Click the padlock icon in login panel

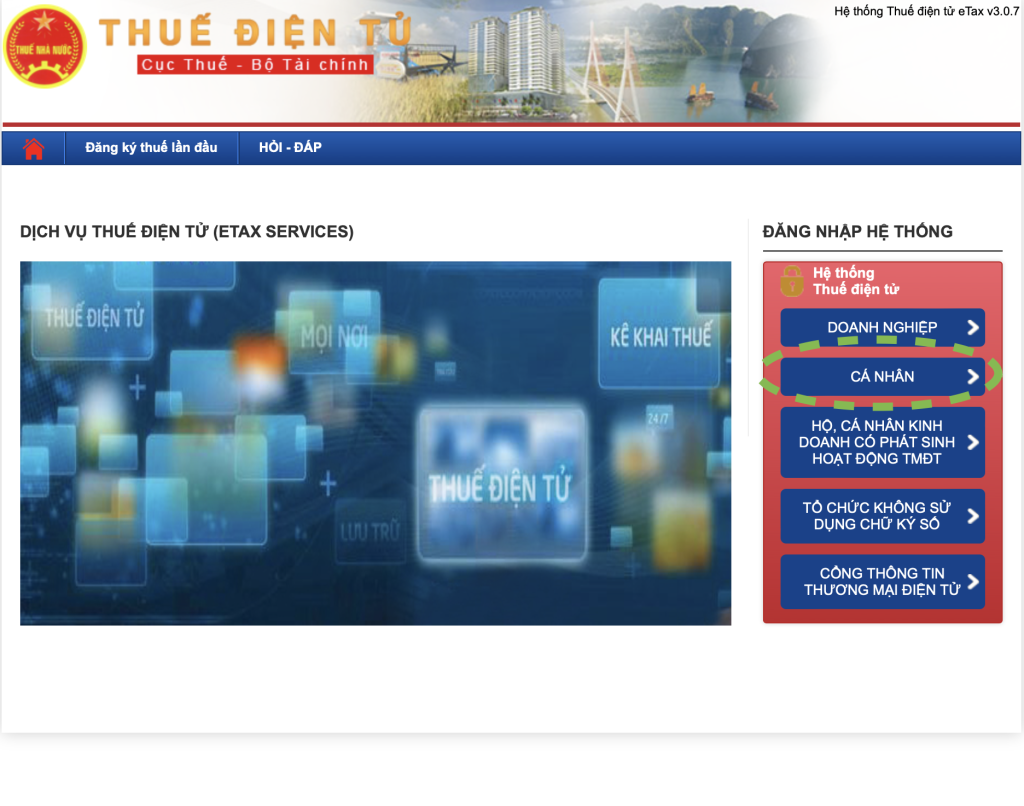(792, 280)
